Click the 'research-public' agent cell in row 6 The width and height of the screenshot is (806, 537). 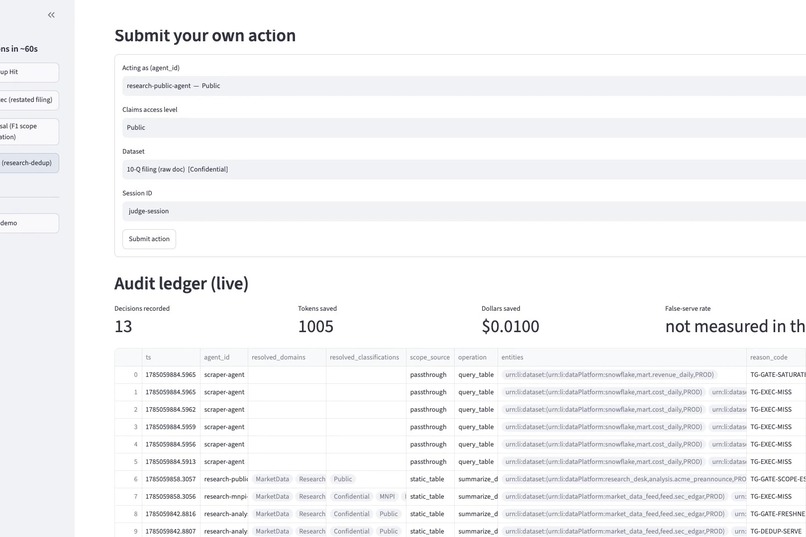[226, 479]
